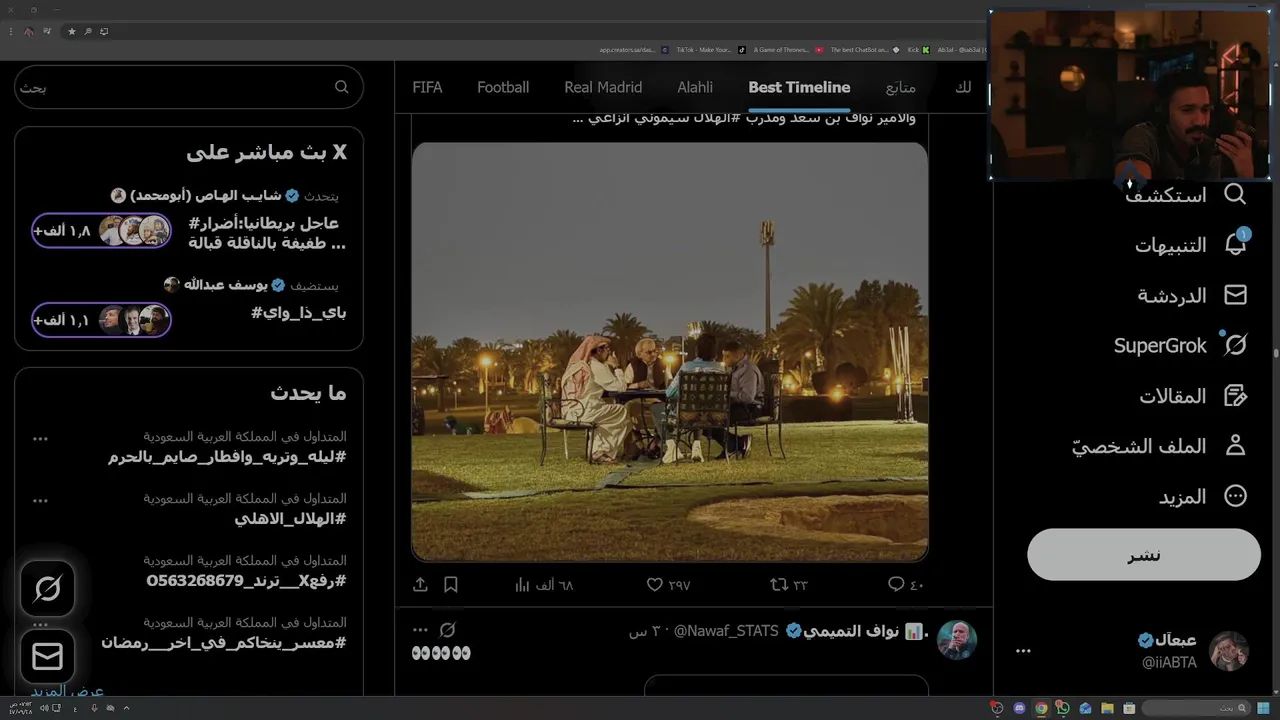Switch to the Alahli tab

click(695, 87)
